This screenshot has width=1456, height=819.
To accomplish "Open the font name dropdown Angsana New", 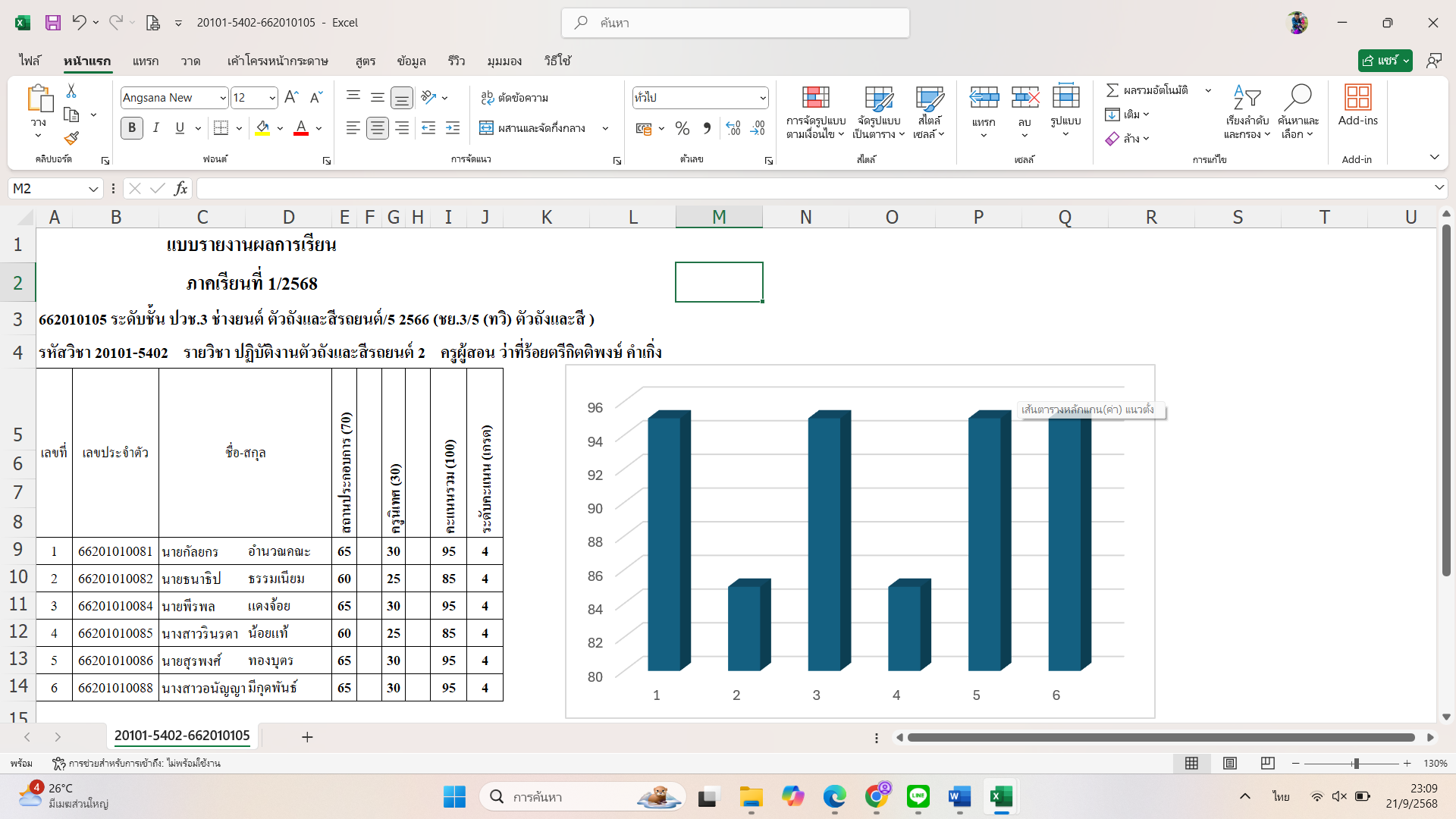I will click(223, 98).
